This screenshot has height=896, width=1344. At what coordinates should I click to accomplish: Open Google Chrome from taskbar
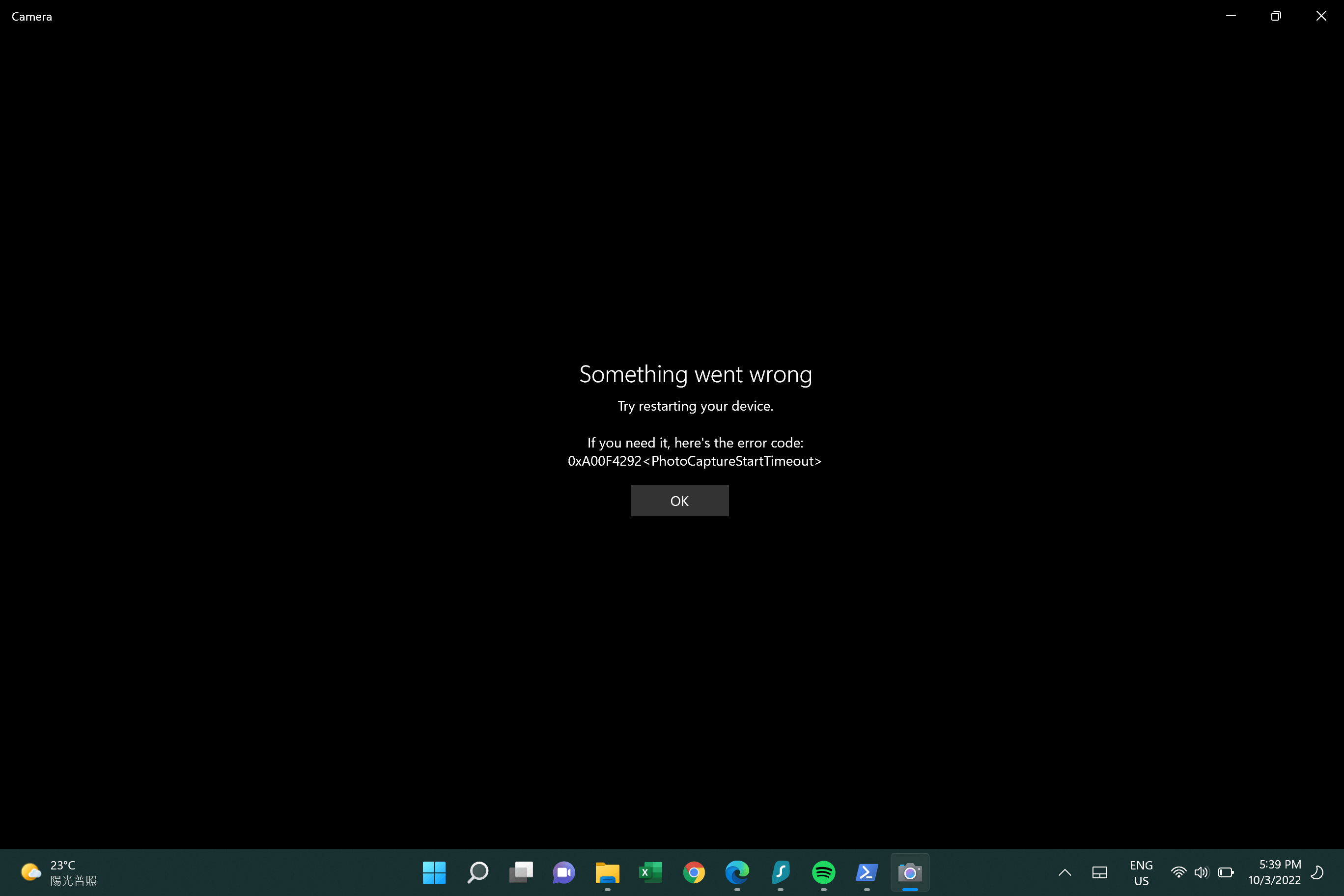(x=694, y=872)
